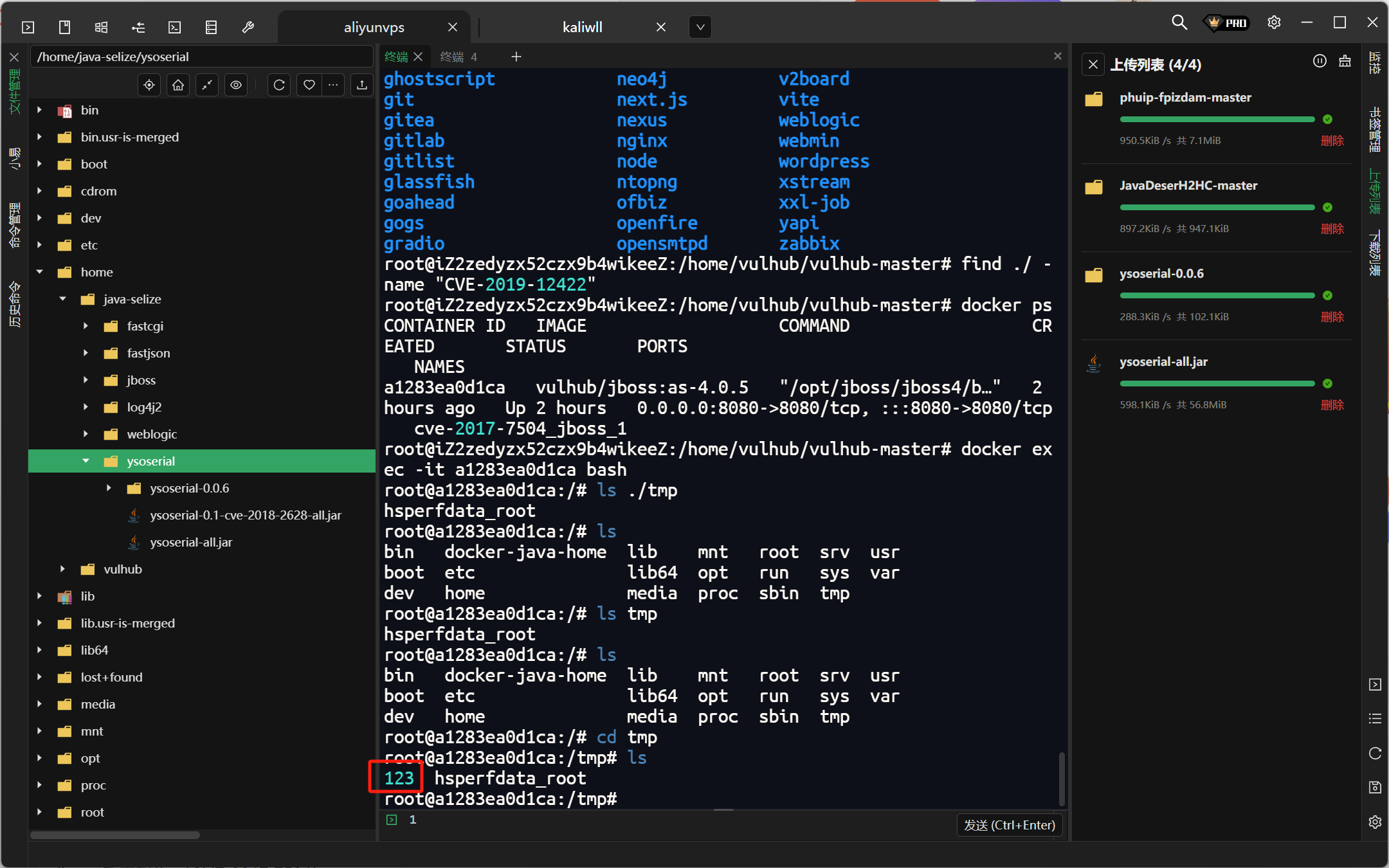Viewport: 1389px width, 868px height.
Task: Click the home directory icon in file toolbar
Action: (x=178, y=85)
